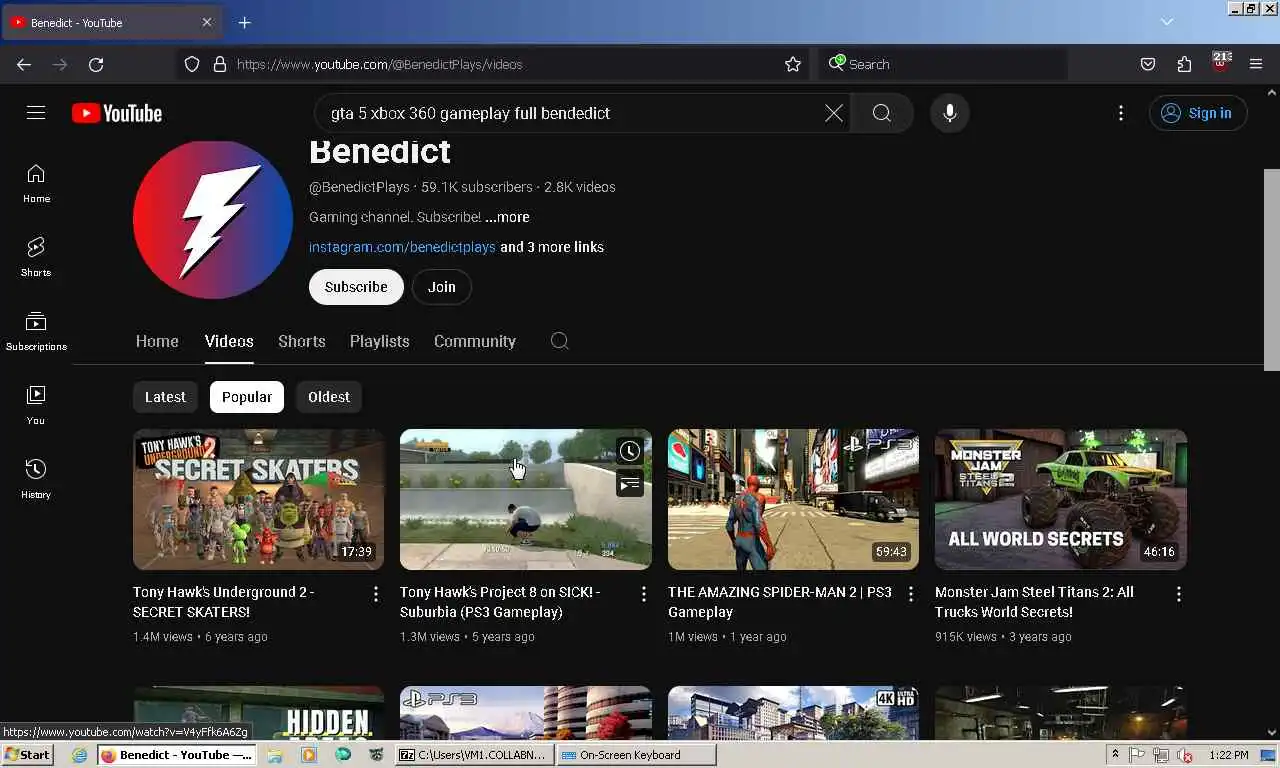Show tracking protection shield info

click(x=192, y=64)
